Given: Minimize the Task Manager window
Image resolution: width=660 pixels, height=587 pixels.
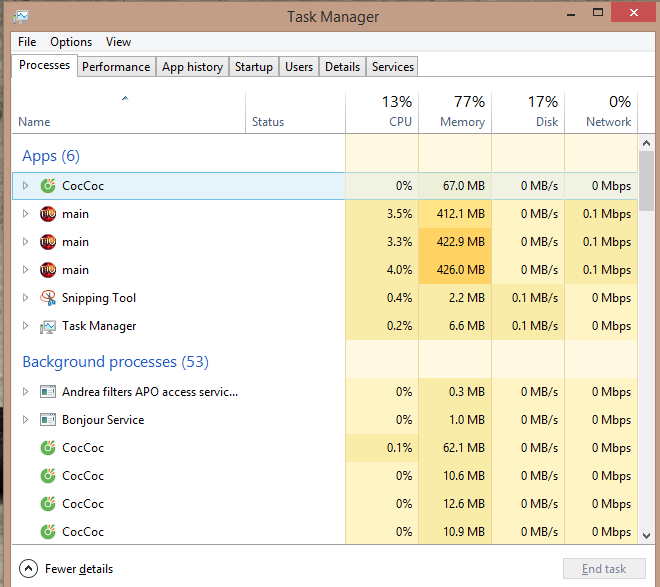Looking at the screenshot, I should click(x=571, y=13).
